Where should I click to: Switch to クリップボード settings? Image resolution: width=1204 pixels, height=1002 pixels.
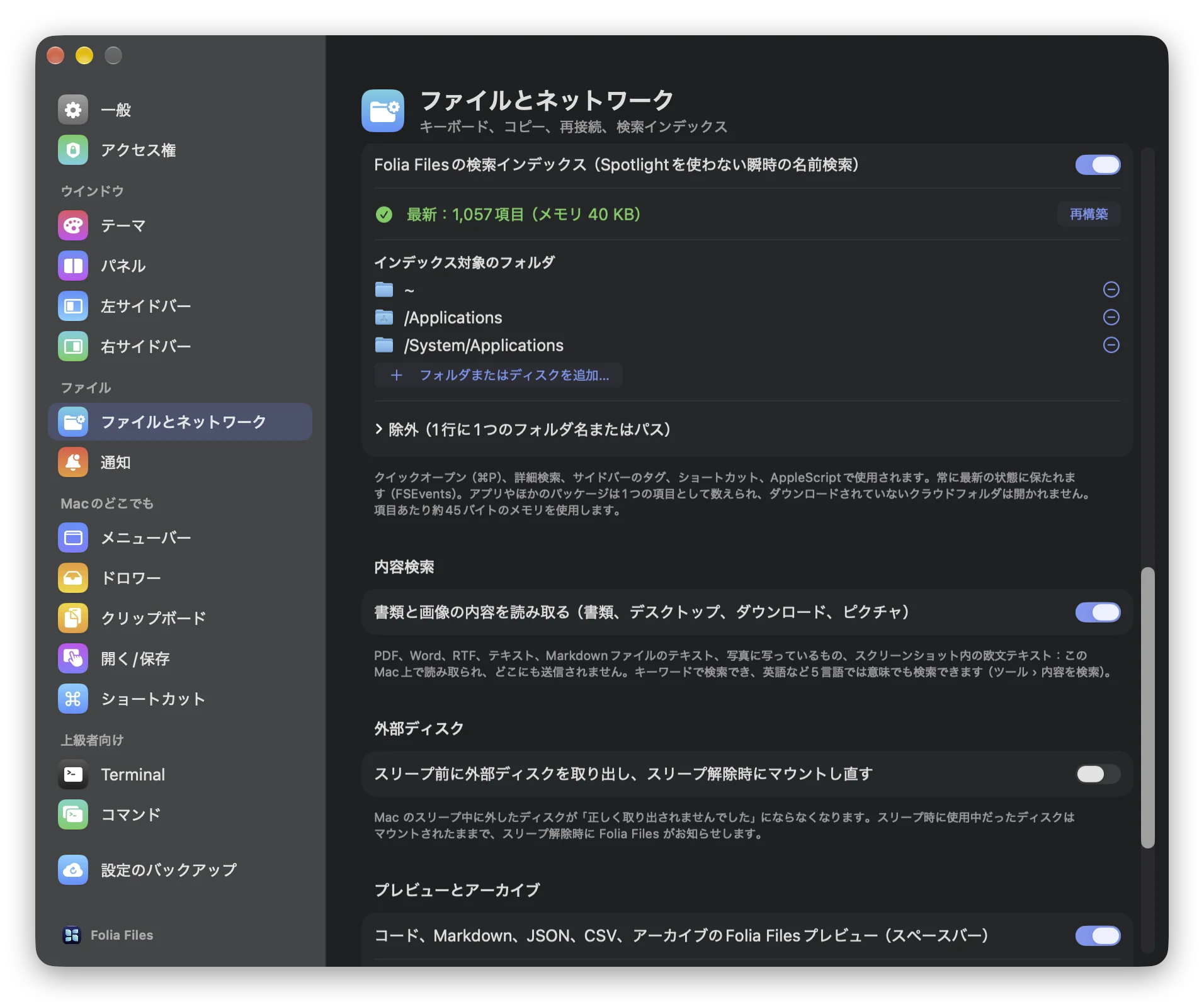coord(180,618)
